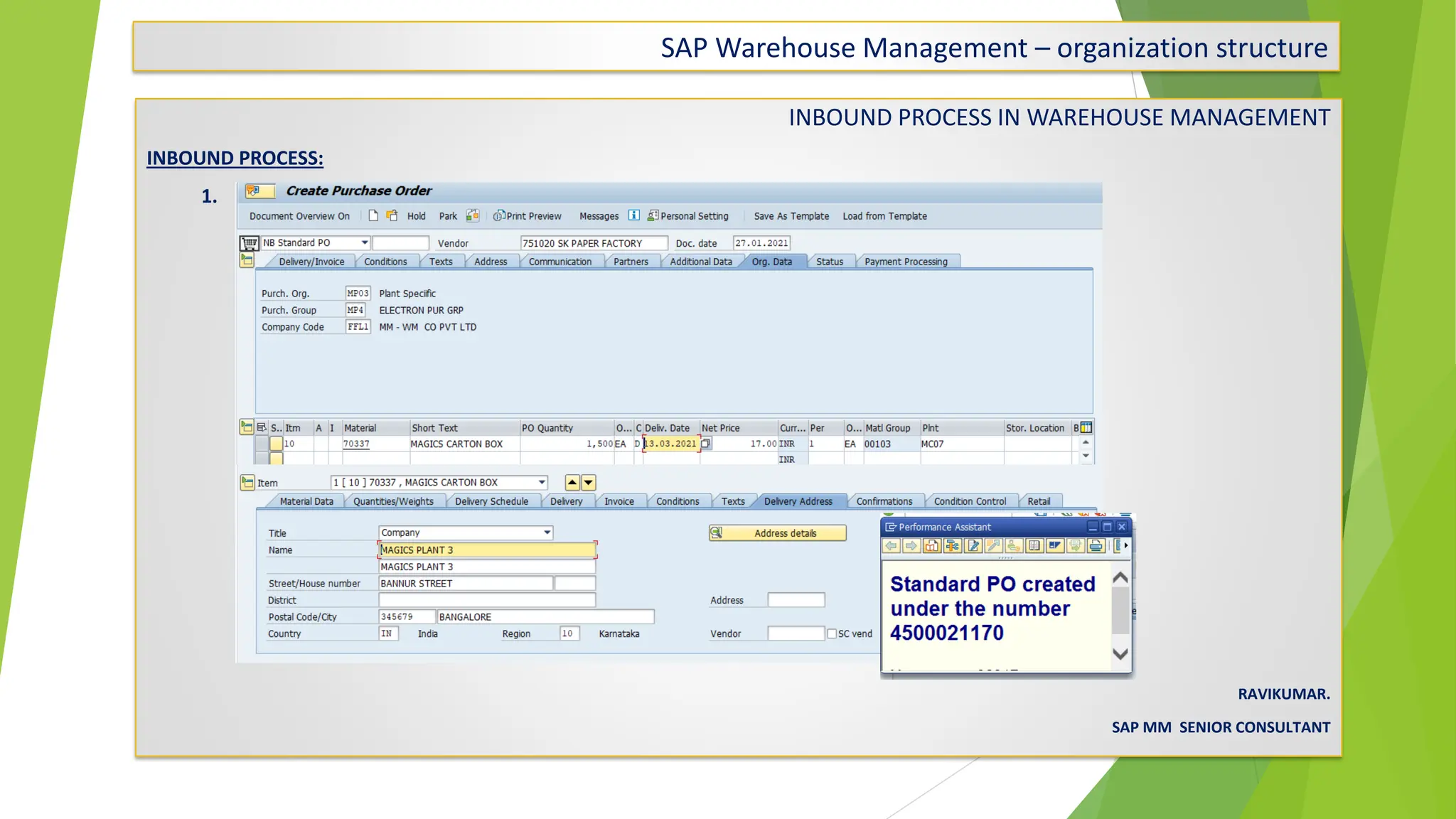Go to next item with down arrow button

[x=589, y=483]
